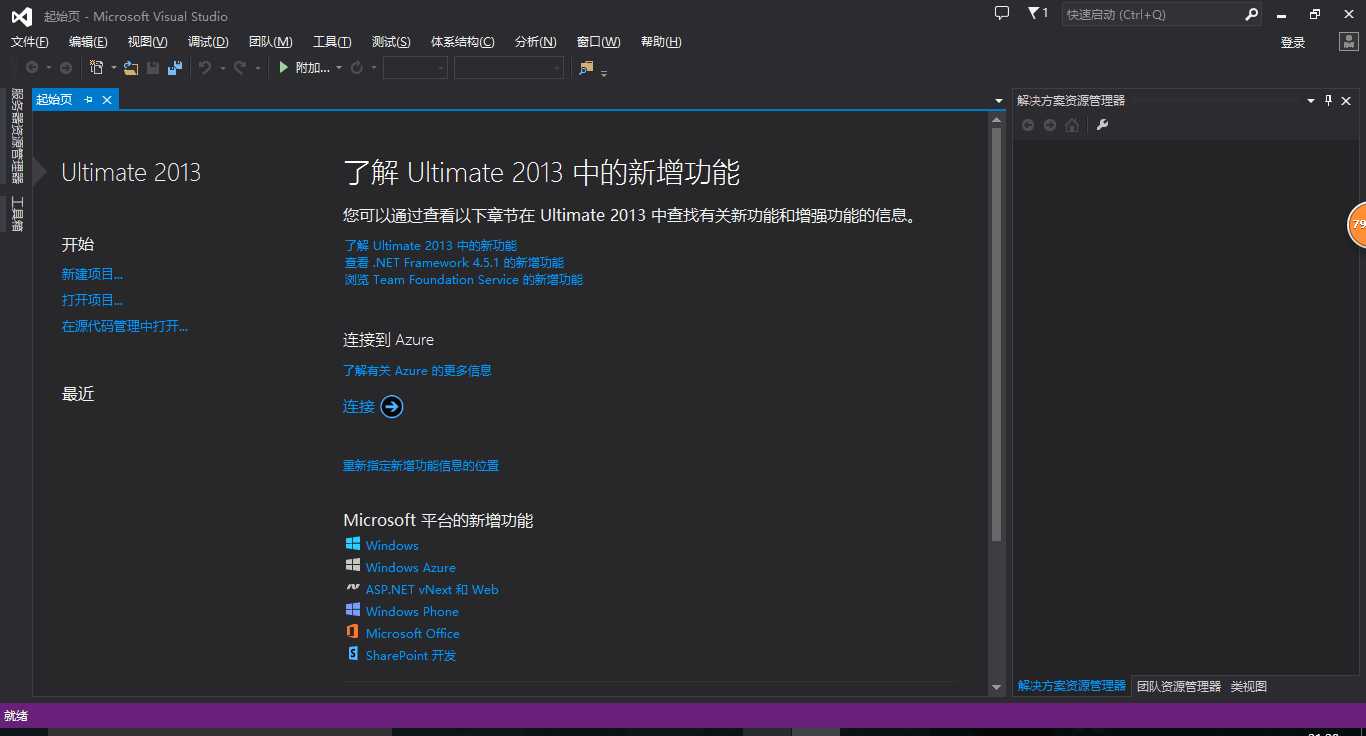Screen dimensions: 1366x736
Task: Click the 在源代码管理中打开... link
Action: point(125,326)
